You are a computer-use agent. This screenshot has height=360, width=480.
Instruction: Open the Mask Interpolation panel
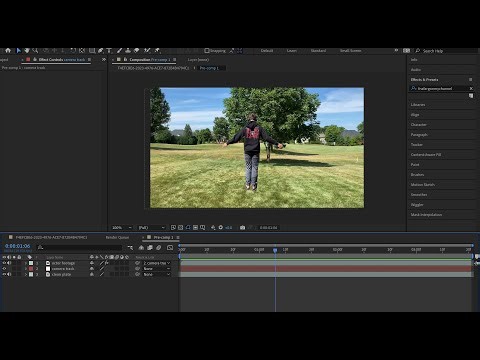(426, 215)
